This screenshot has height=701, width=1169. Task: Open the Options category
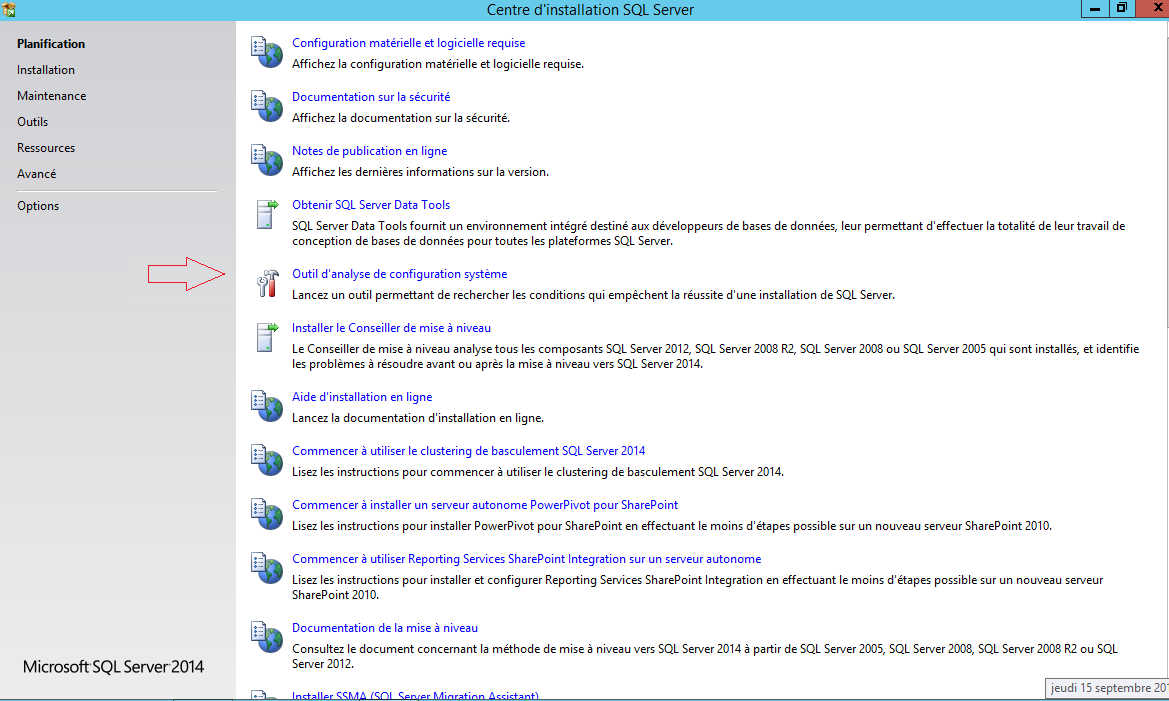tap(38, 207)
